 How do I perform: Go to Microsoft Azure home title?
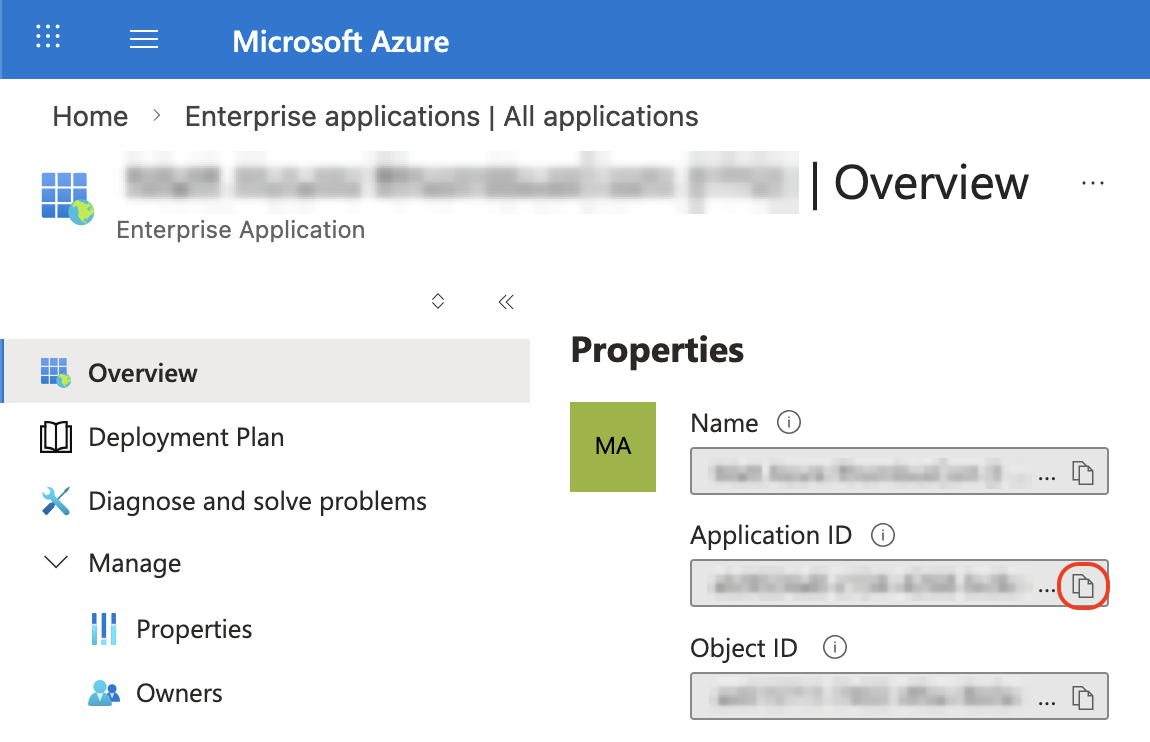pyautogui.click(x=340, y=42)
